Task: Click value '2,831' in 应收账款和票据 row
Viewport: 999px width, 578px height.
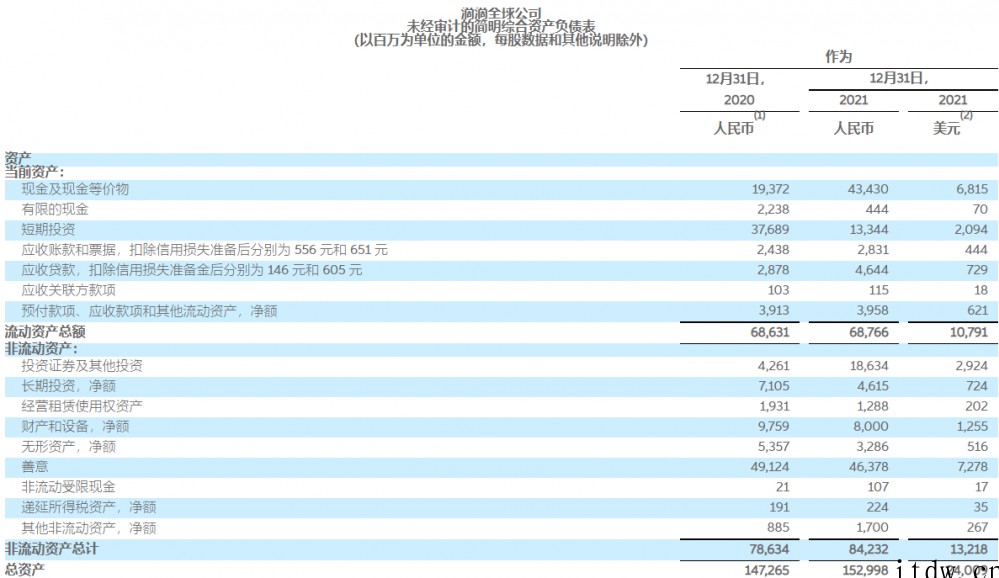Action: 872,250
